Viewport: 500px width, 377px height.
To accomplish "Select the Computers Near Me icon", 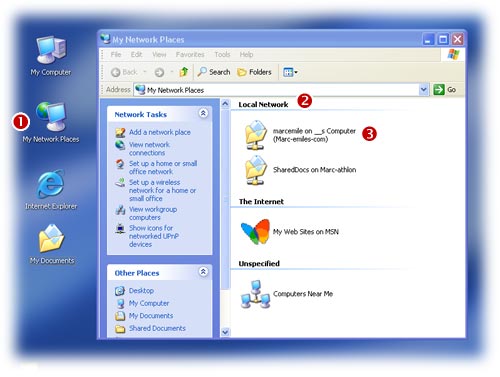I will (255, 294).
